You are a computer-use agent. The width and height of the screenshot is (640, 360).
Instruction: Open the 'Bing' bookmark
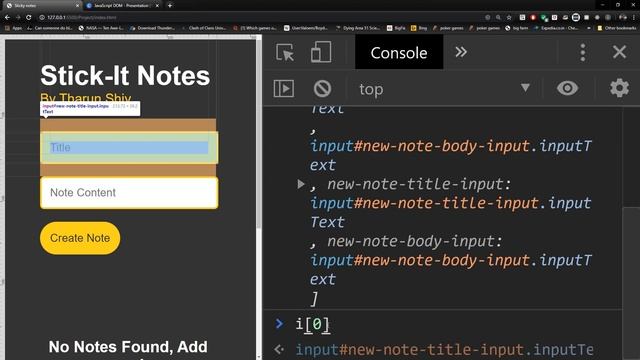(419, 28)
